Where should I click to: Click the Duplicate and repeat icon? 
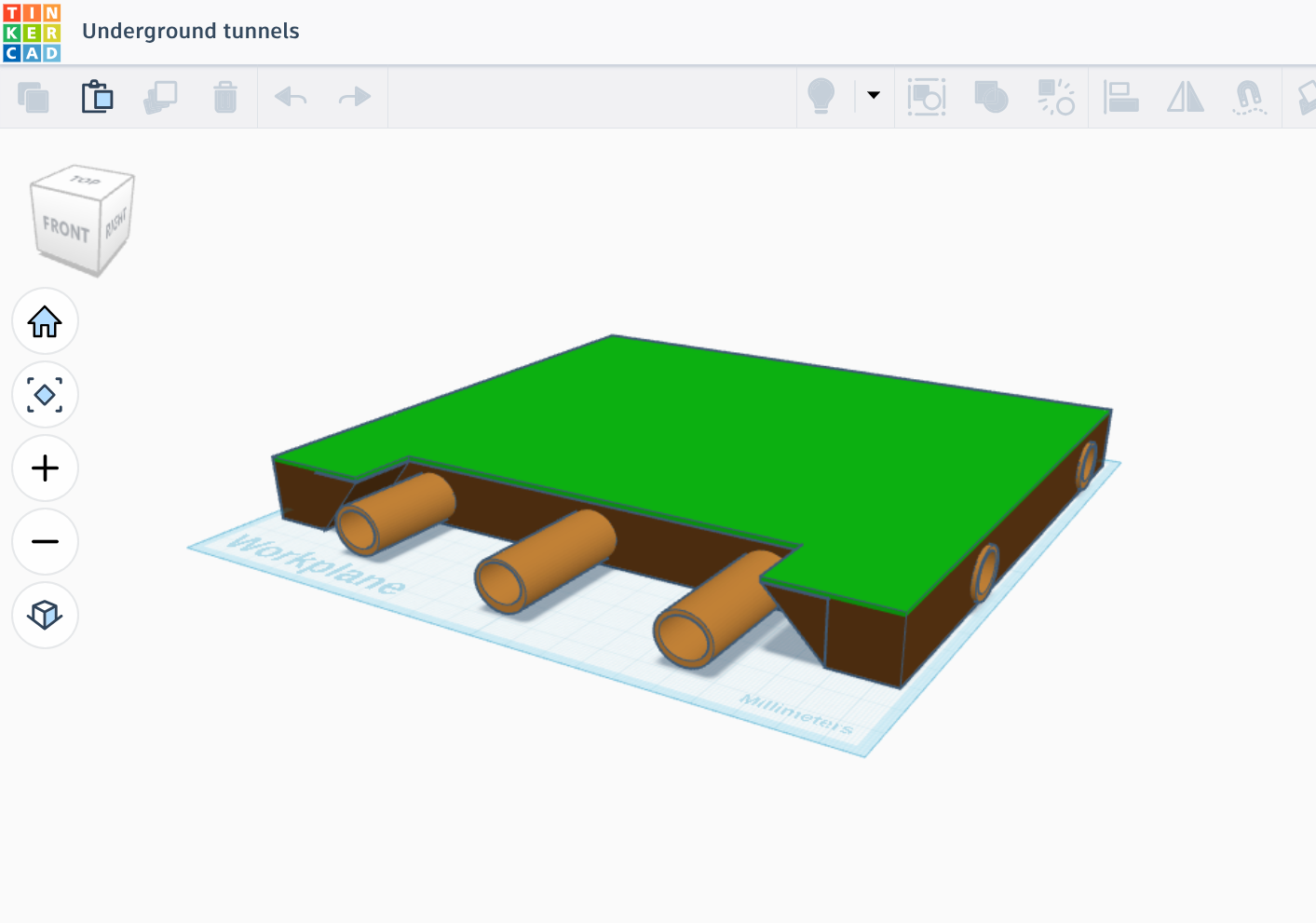tap(160, 97)
